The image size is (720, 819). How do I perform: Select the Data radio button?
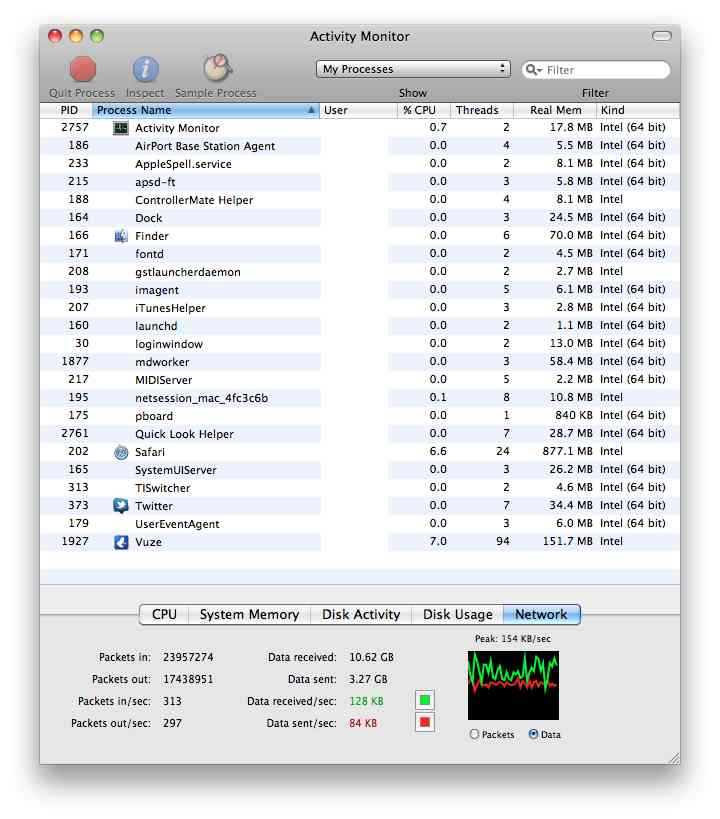pos(533,734)
